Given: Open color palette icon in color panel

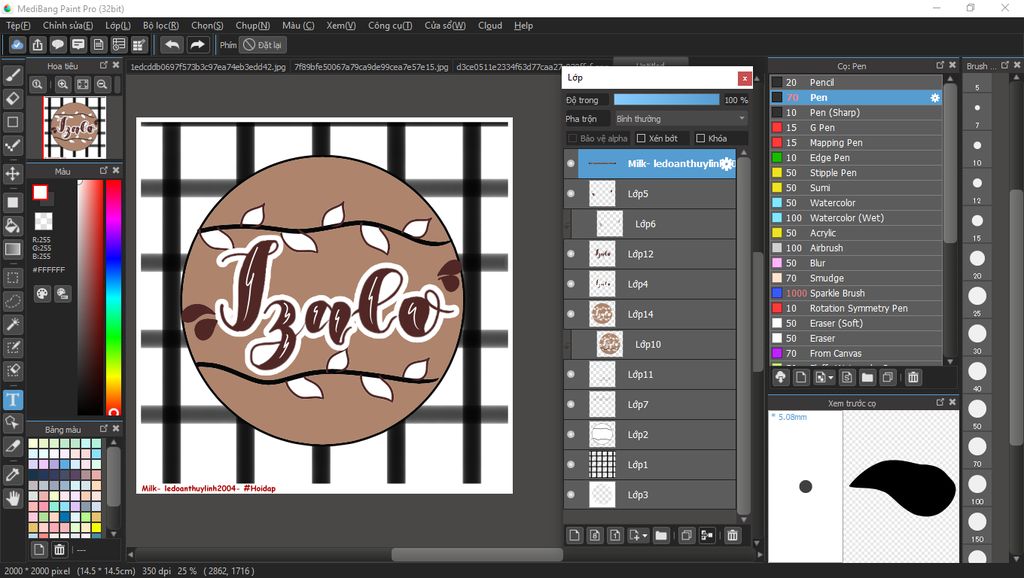Looking at the screenshot, I should pos(42,293).
